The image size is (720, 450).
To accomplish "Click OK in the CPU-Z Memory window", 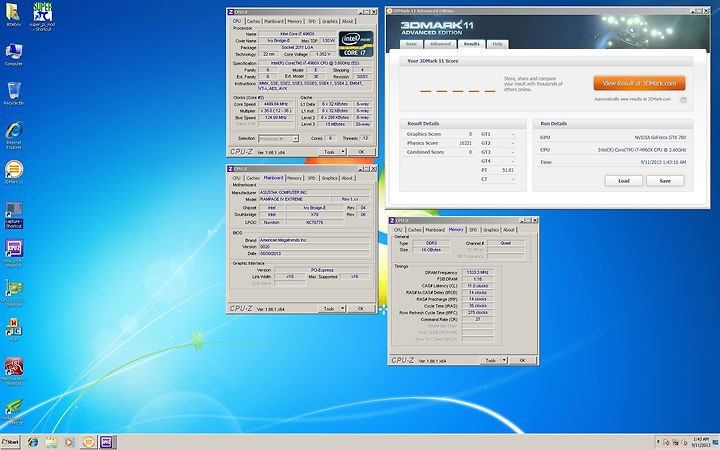I will pyautogui.click(x=522, y=360).
